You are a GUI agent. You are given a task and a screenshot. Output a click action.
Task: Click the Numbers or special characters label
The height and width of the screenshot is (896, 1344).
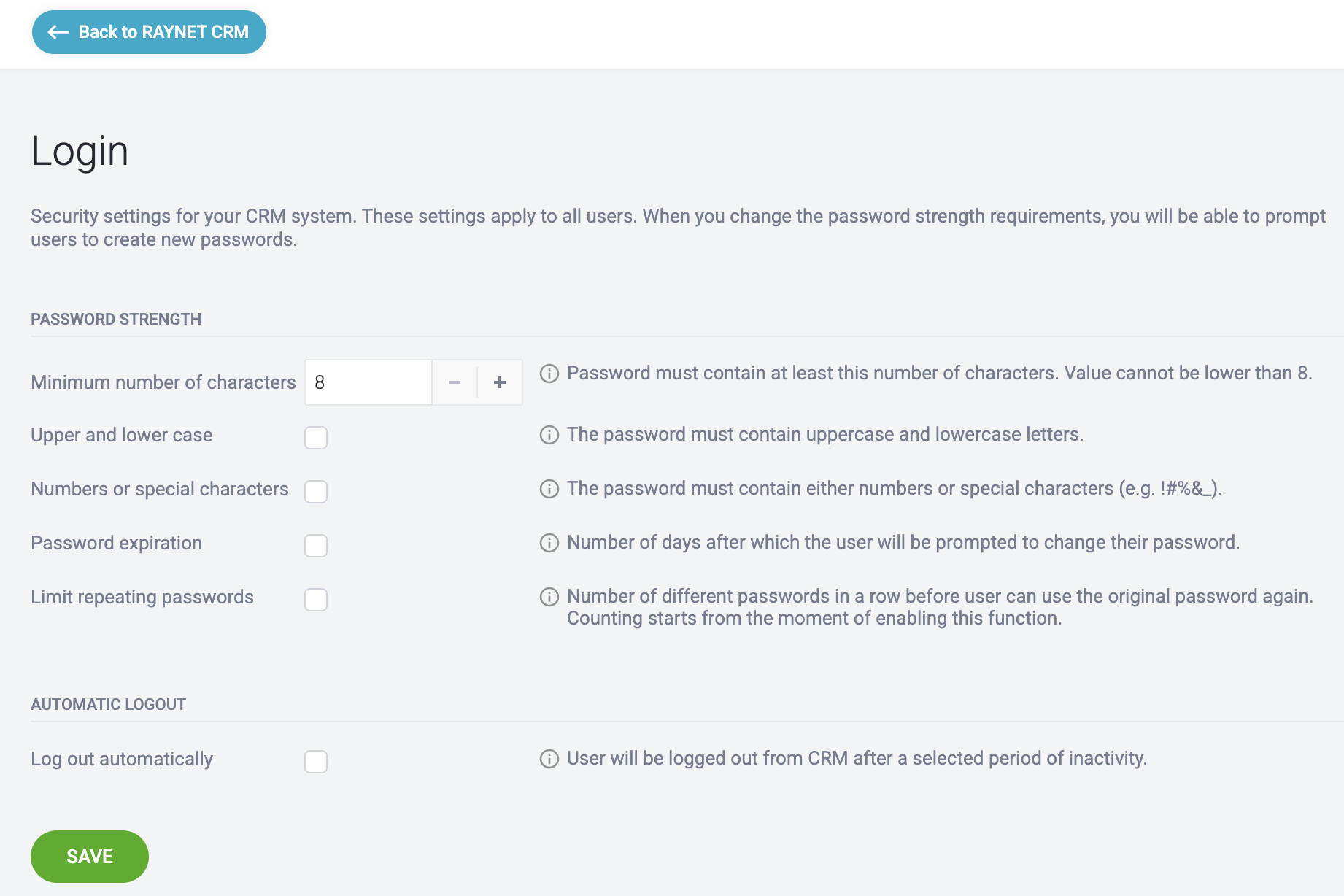[160, 489]
